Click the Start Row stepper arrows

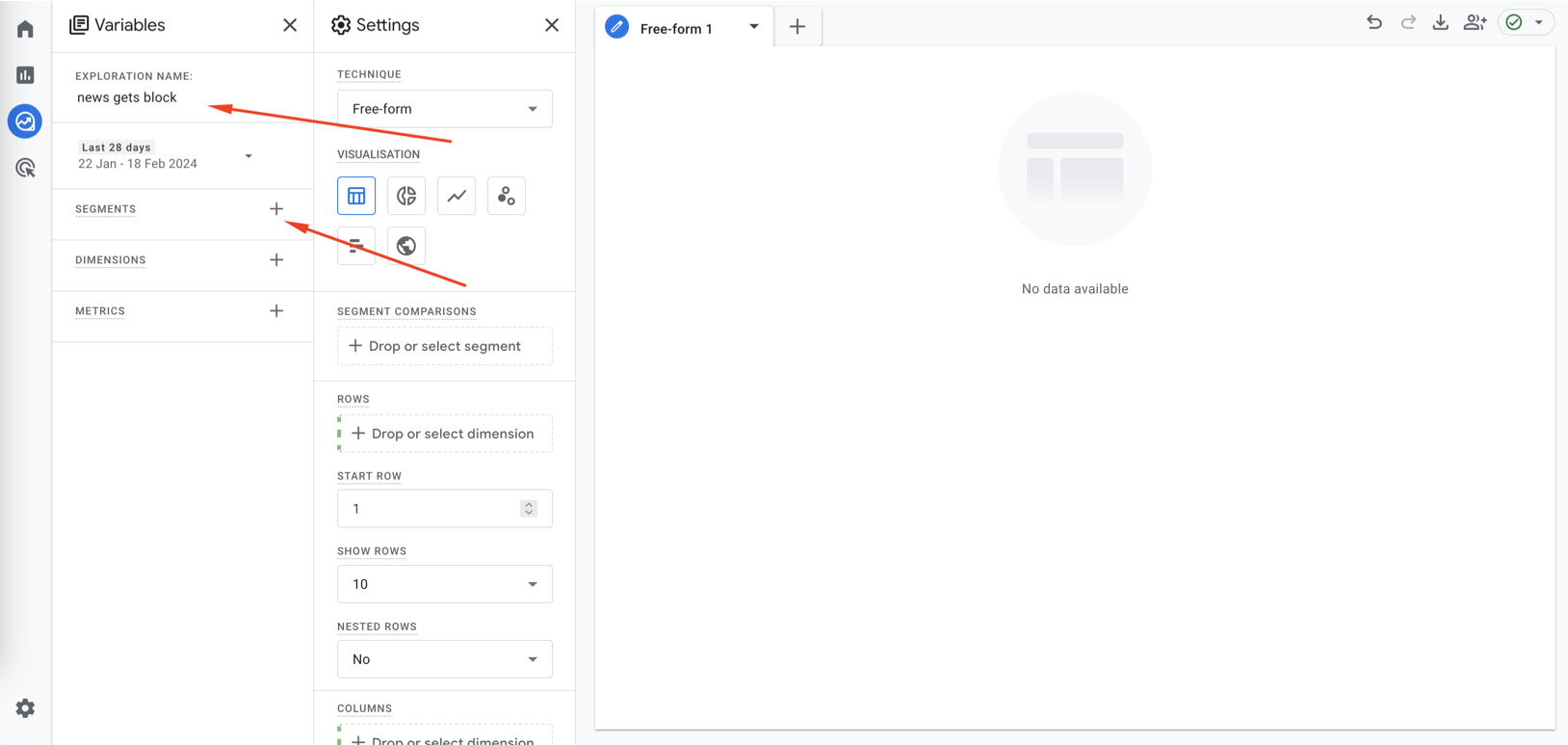pos(529,509)
